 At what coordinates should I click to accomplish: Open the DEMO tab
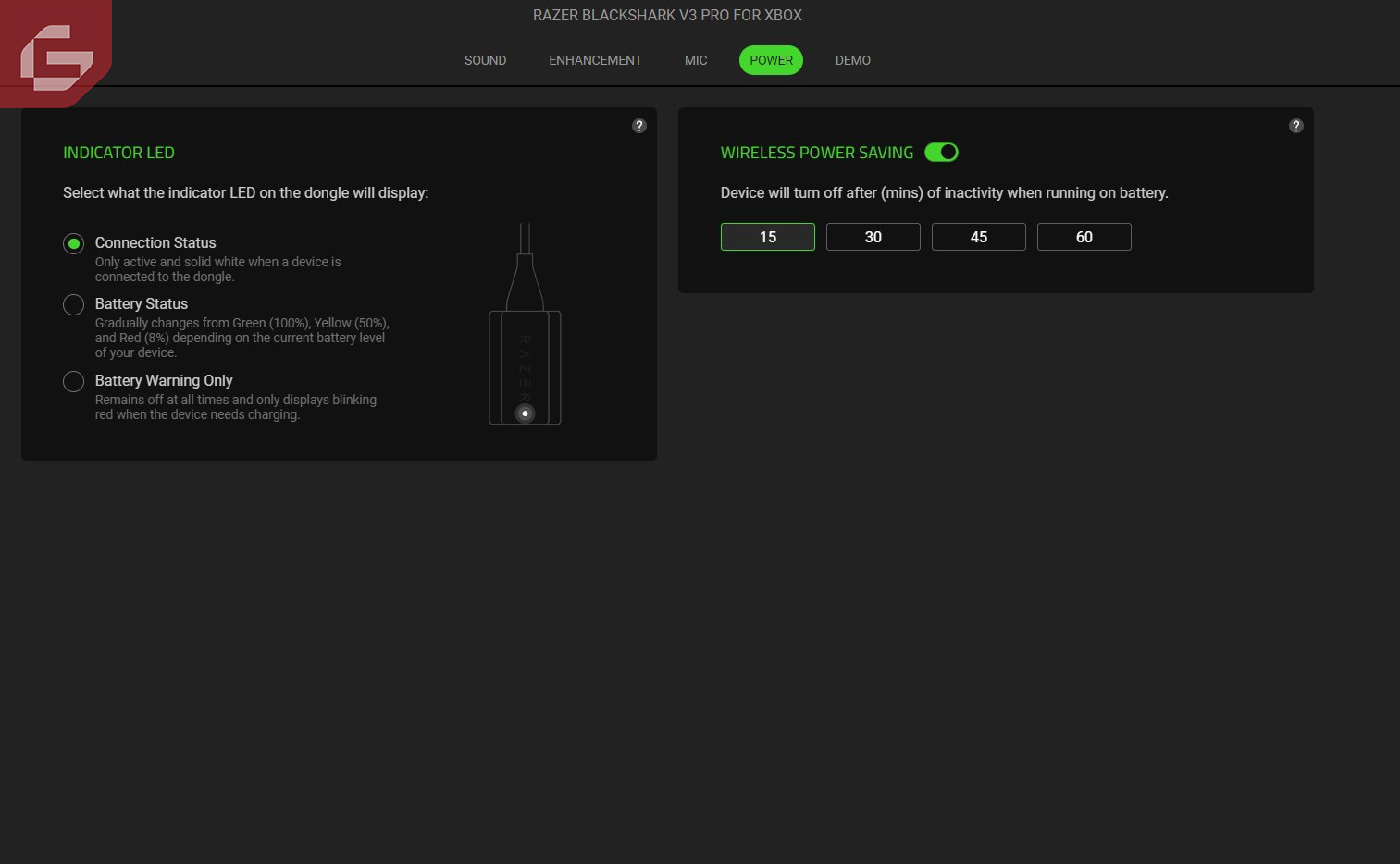(852, 60)
